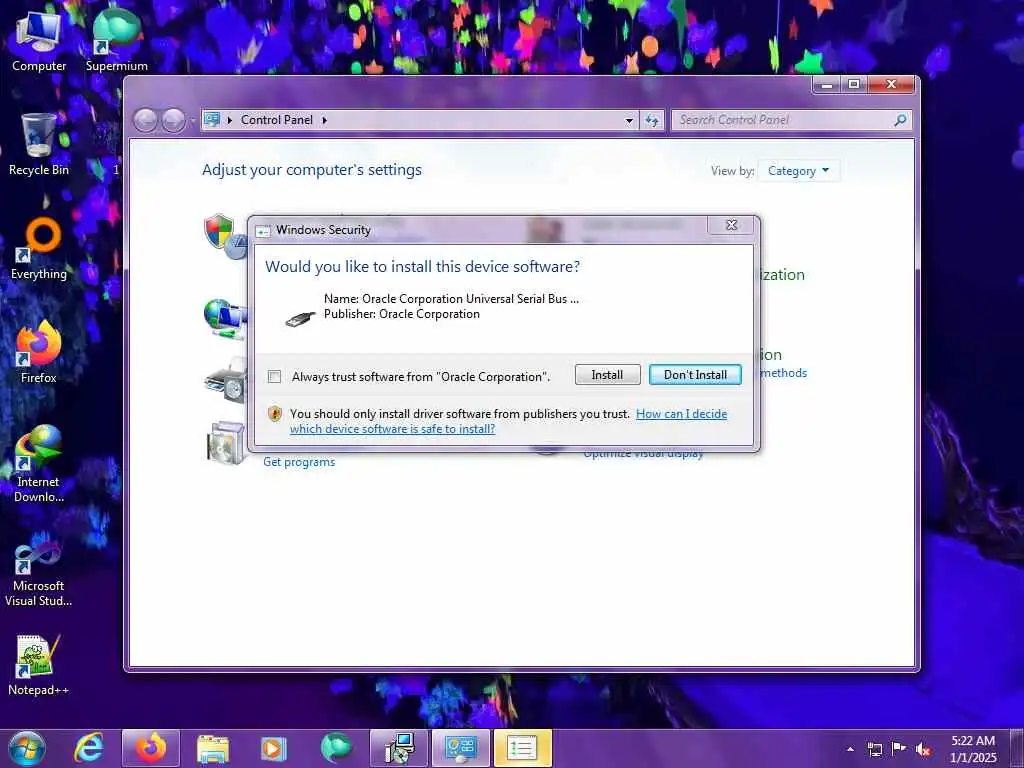Click the Back navigation button in Control Panel

pos(146,120)
